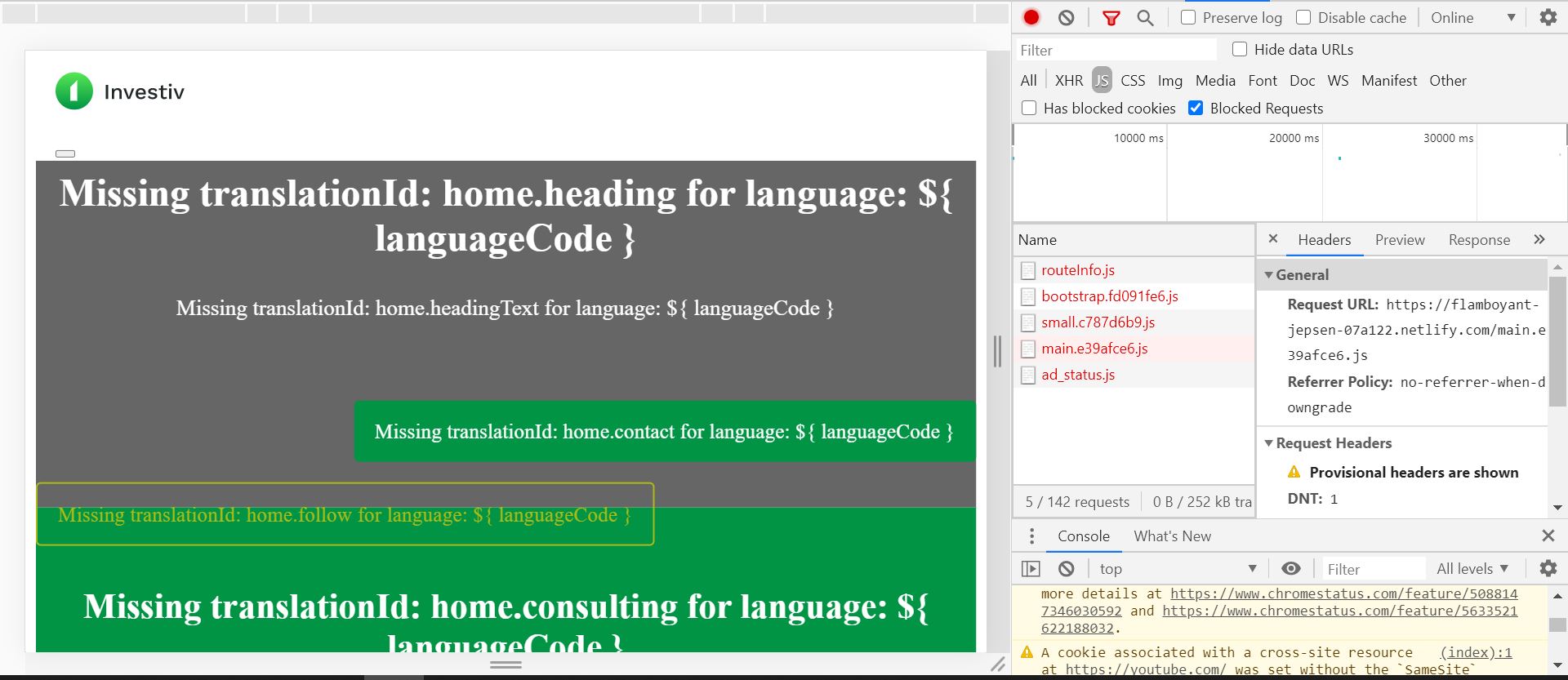Toggle the network filter funnel icon
The image size is (1568, 680).
click(1111, 17)
